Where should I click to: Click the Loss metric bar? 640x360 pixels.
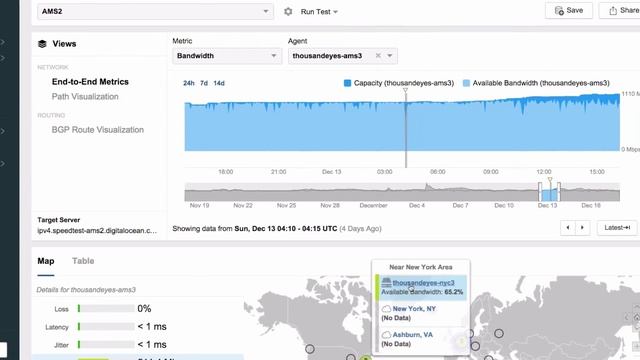pos(106,309)
